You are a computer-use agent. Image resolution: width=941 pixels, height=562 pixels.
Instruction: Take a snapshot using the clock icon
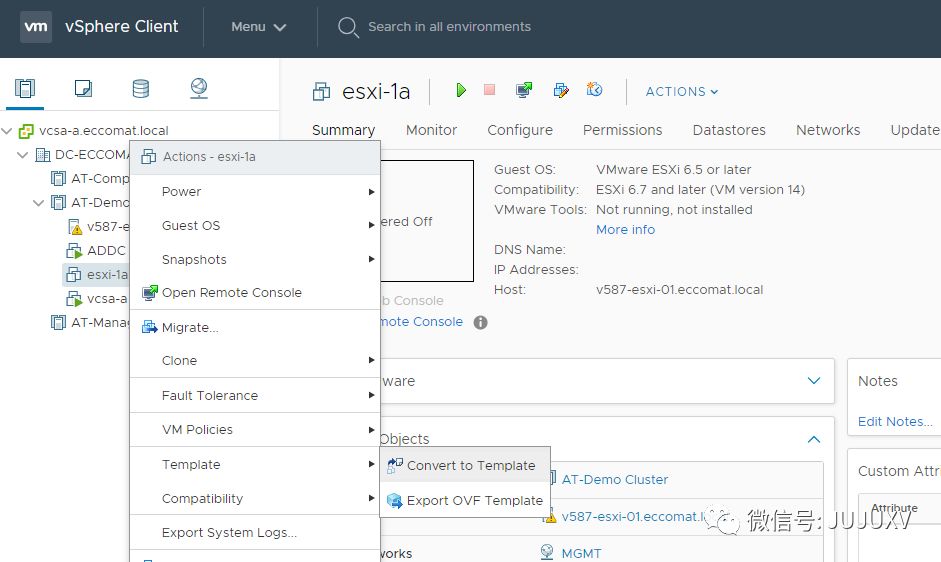(x=595, y=91)
